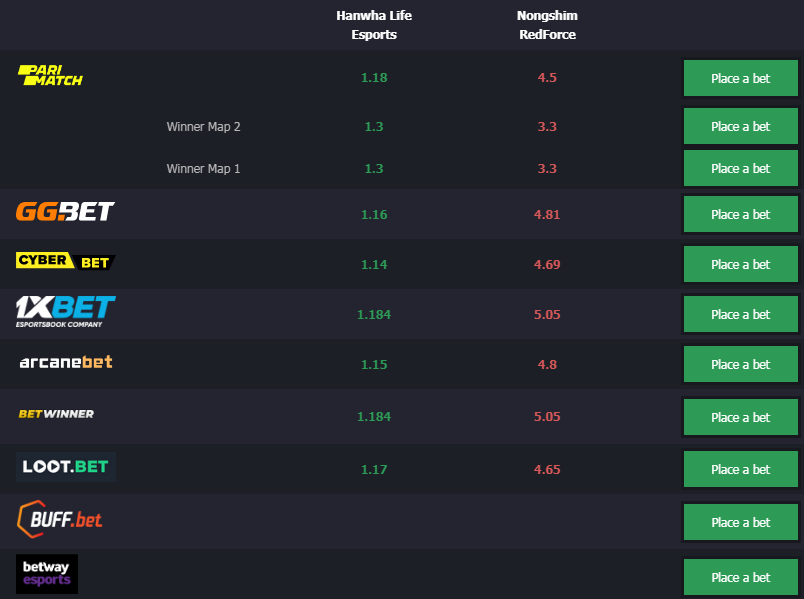804x599 pixels.
Task: Open the BUFF.bet logo
Action: pos(59,519)
